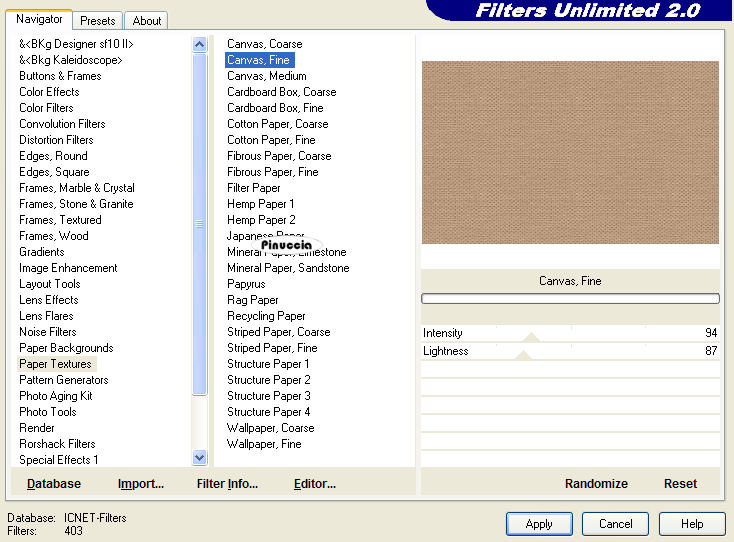This screenshot has height=542, width=734.
Task: Select Lens Effects category
Action: [49, 300]
